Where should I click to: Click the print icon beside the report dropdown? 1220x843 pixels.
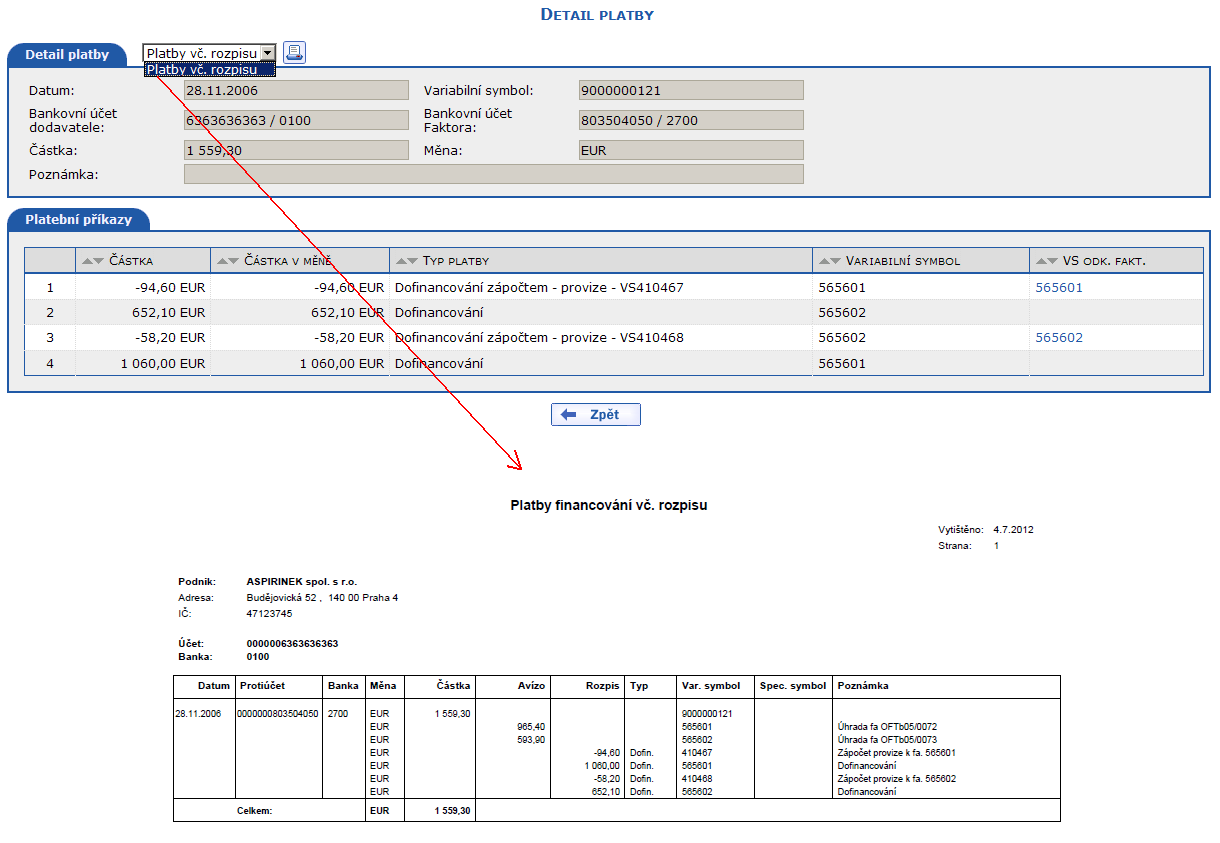point(294,53)
